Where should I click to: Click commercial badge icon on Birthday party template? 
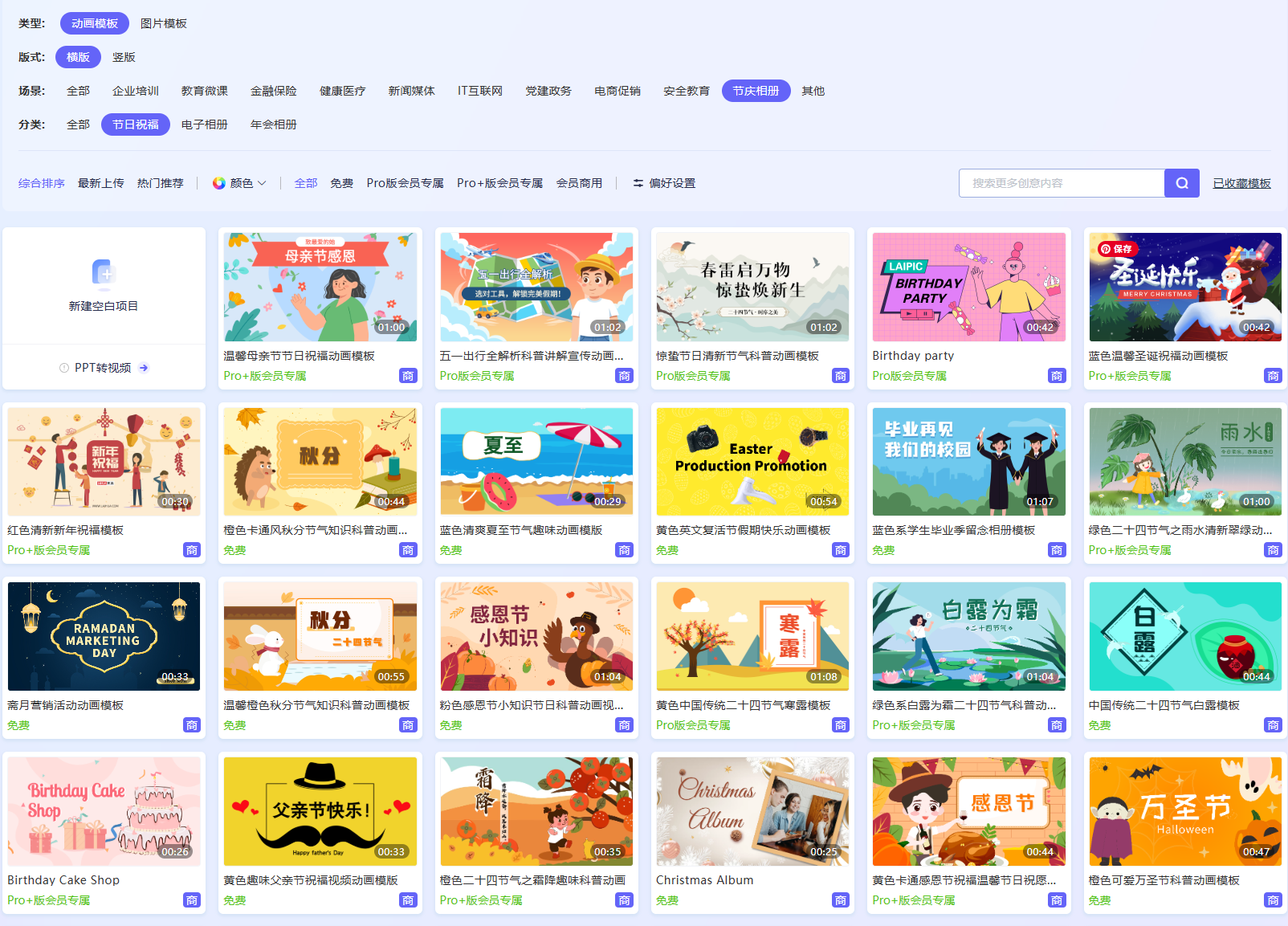(1056, 376)
